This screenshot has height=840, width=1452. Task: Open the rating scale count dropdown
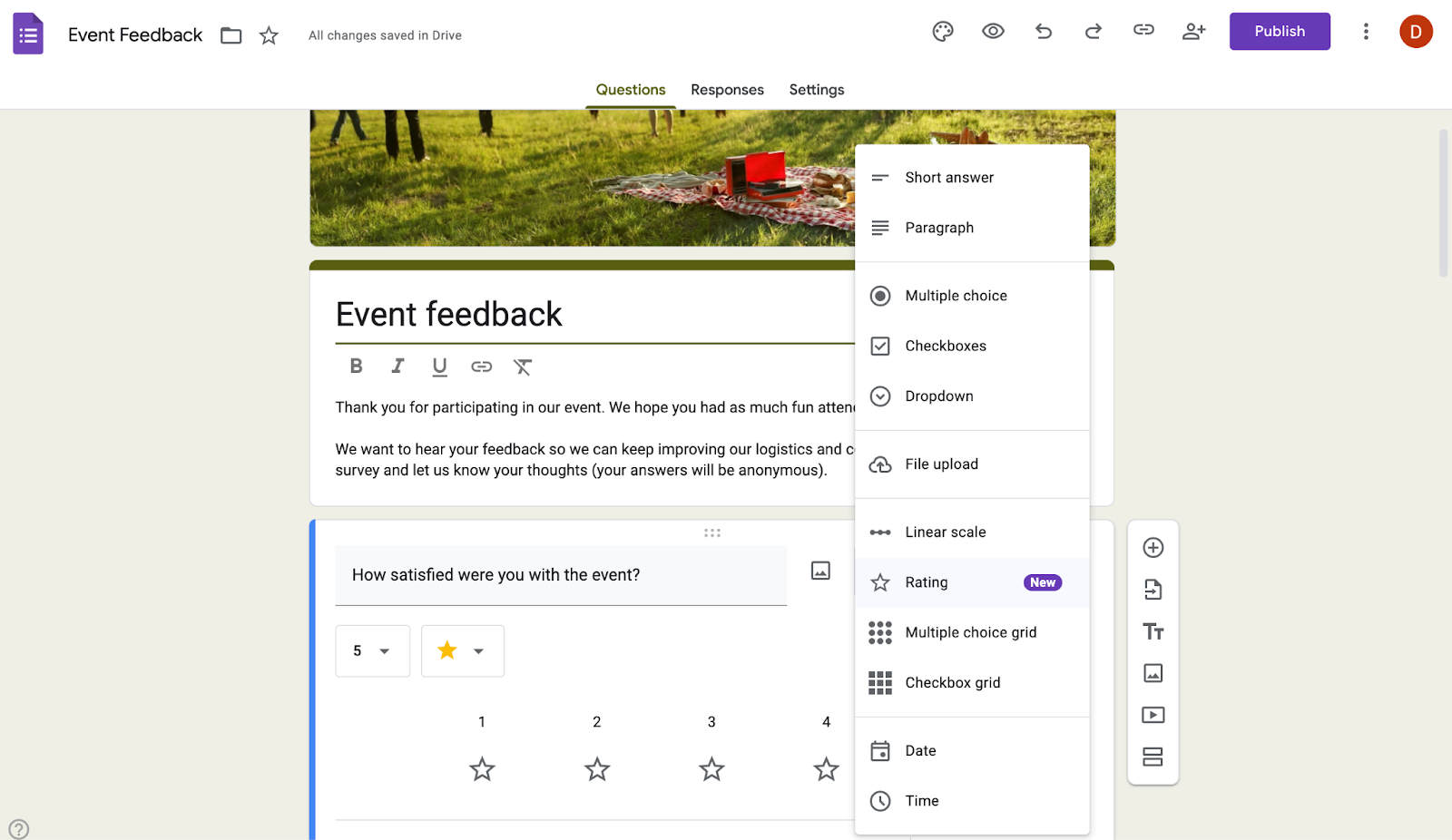372,650
